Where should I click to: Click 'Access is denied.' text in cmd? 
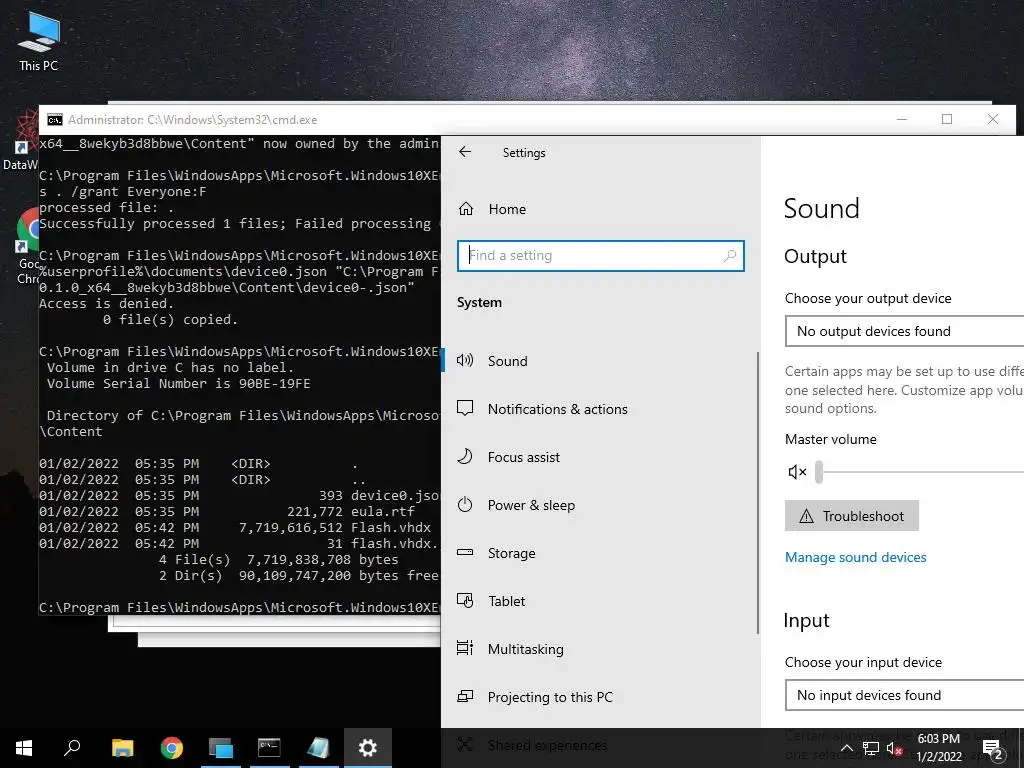pos(106,304)
